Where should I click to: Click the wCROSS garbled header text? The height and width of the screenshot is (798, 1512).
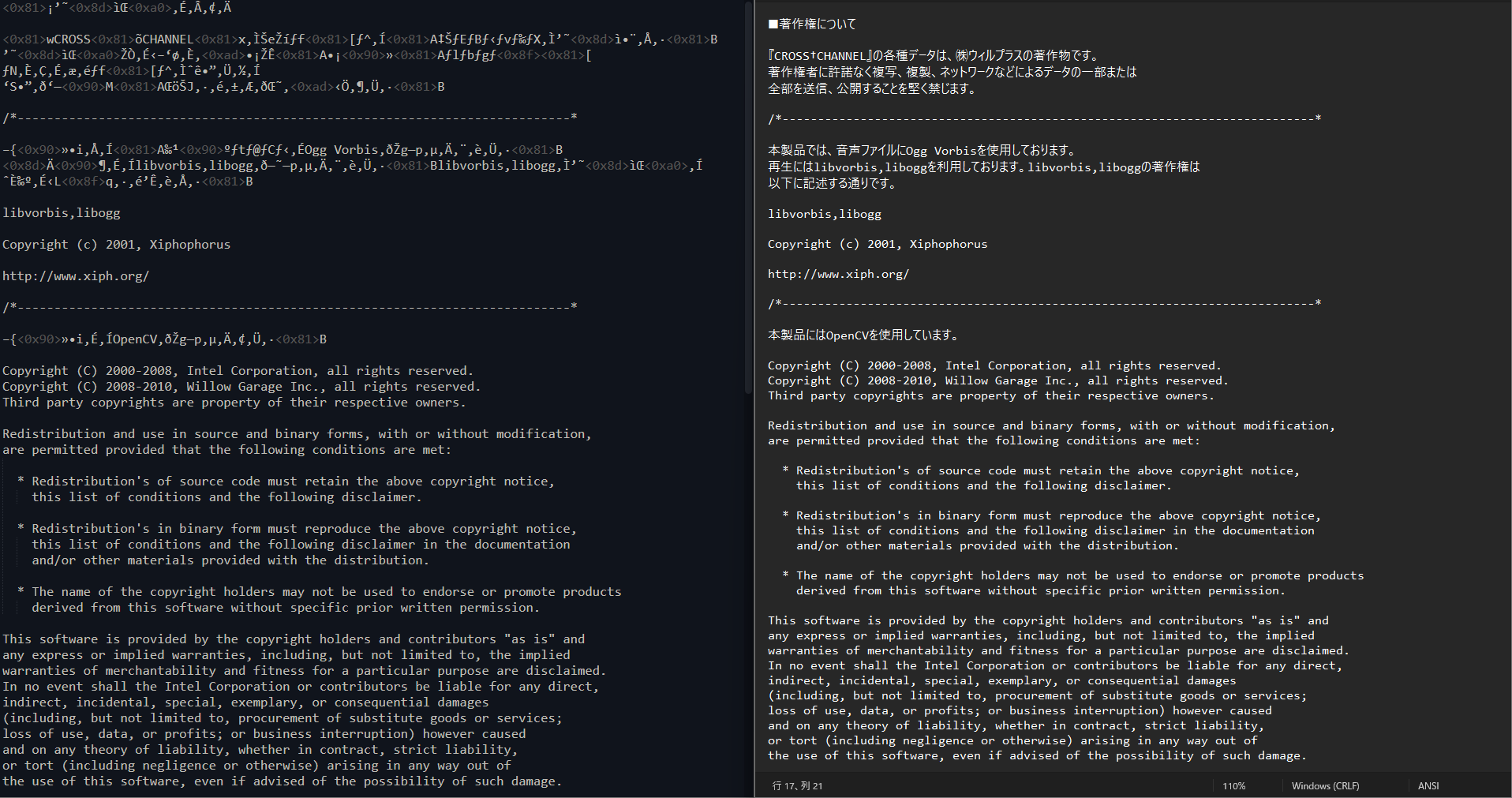coord(69,39)
